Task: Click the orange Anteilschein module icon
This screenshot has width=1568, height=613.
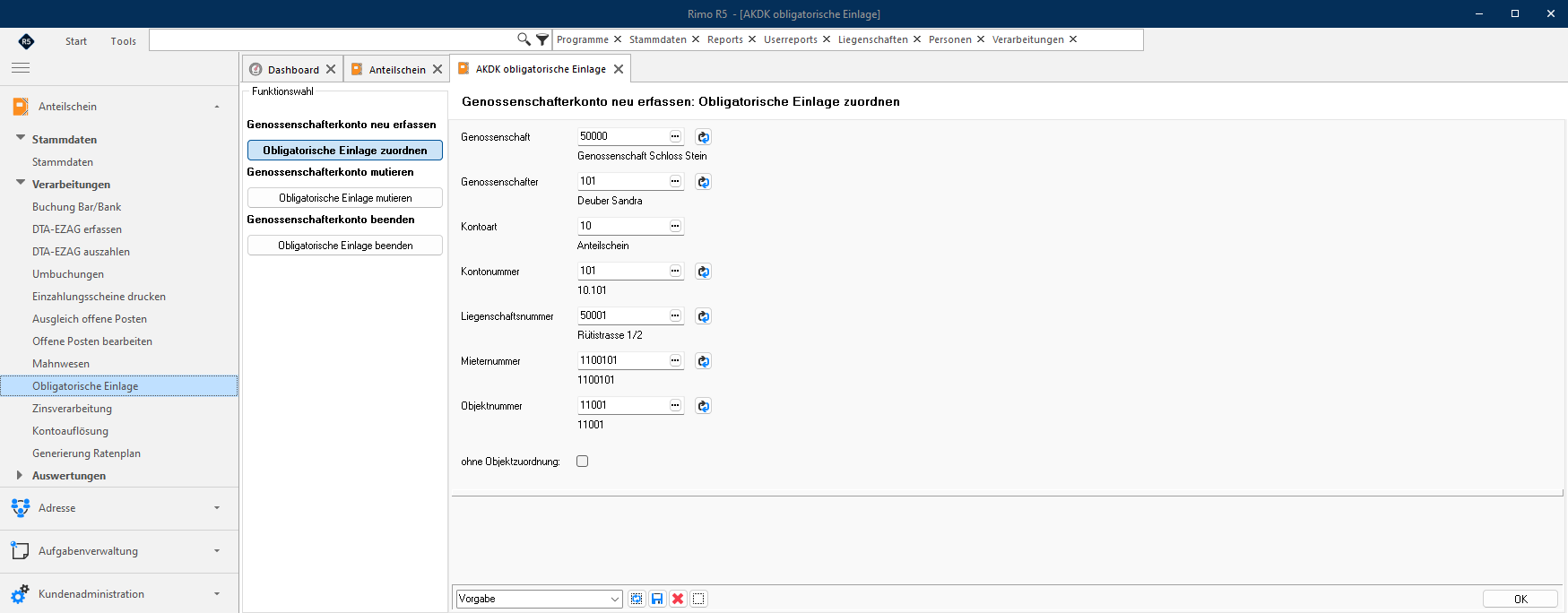Action: 21,107
